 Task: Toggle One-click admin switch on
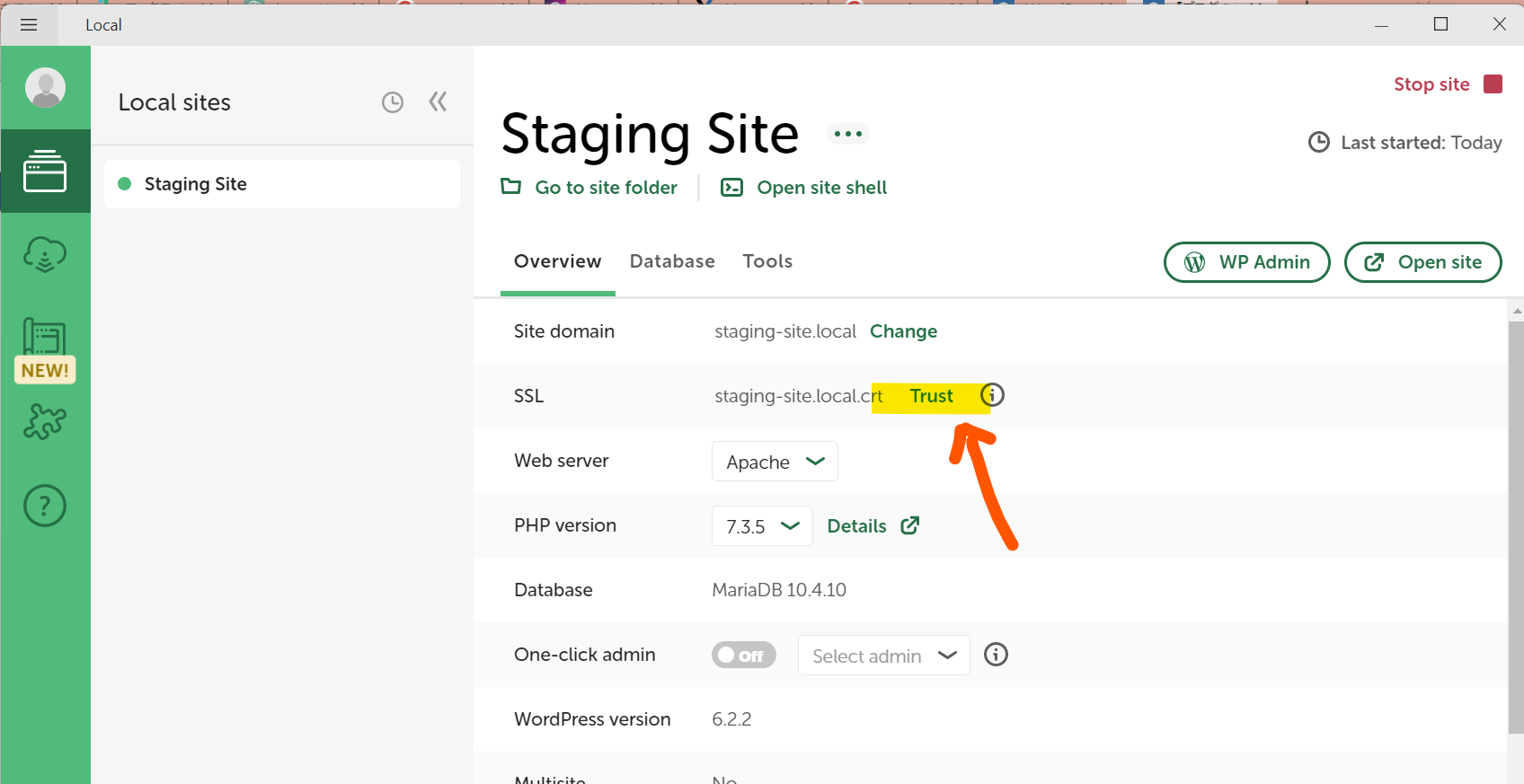tap(743, 656)
